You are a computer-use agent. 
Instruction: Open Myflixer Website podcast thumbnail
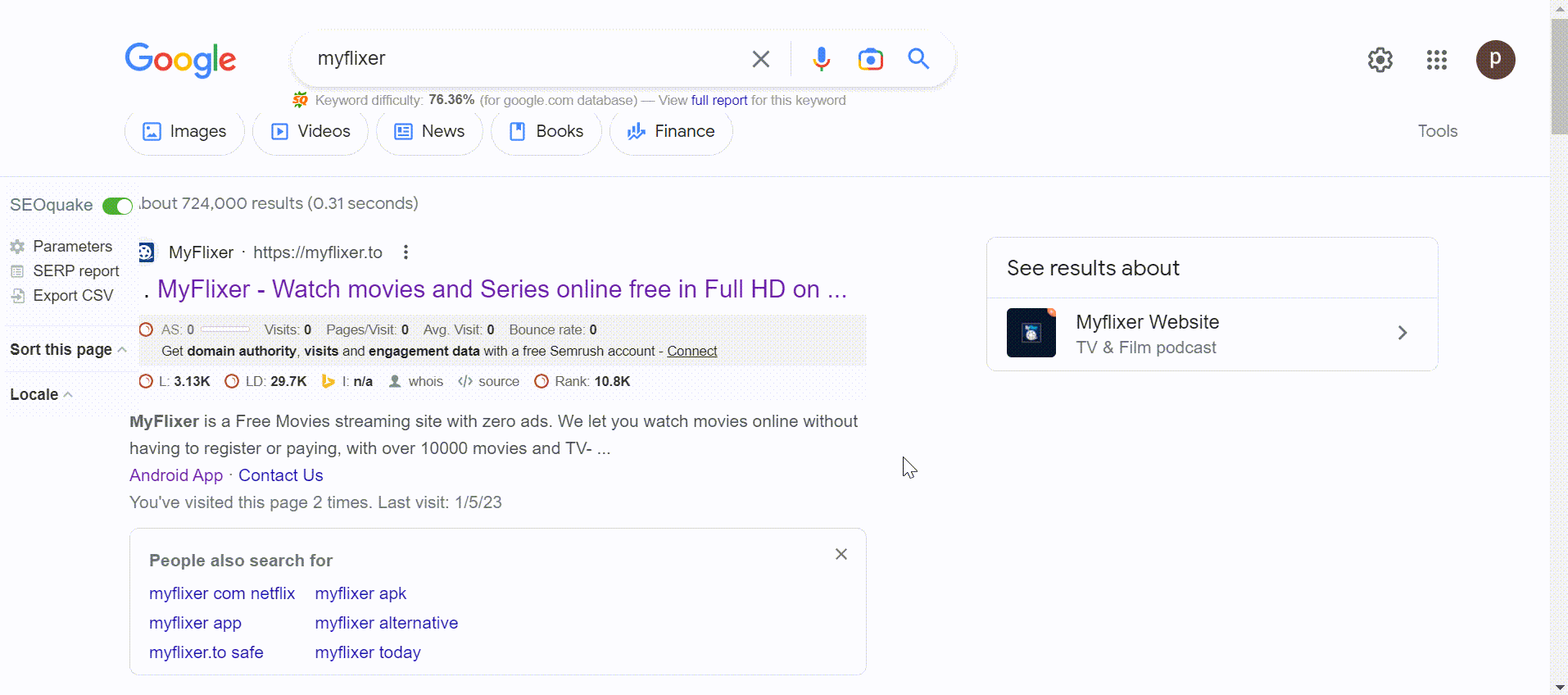click(x=1031, y=333)
